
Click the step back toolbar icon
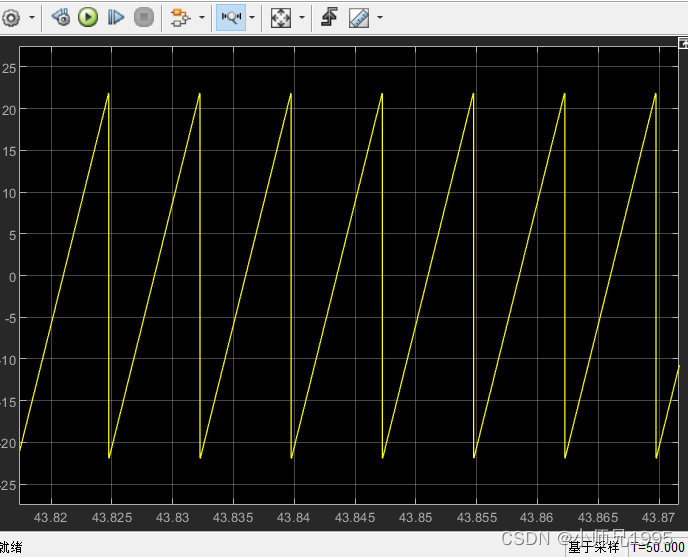point(61,18)
